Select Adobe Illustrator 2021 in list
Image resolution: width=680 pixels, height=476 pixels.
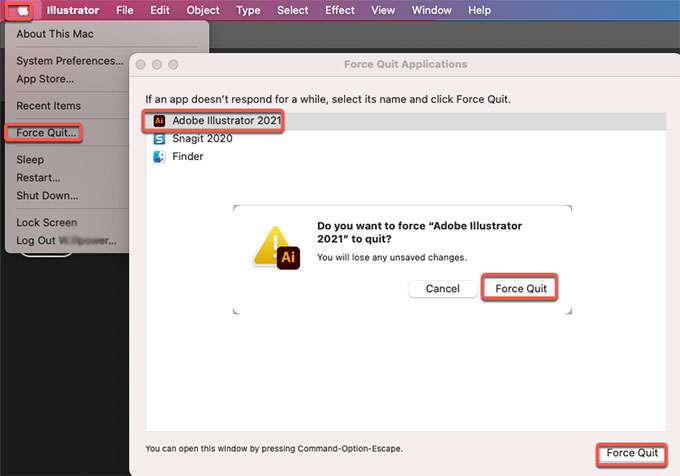[405, 121]
